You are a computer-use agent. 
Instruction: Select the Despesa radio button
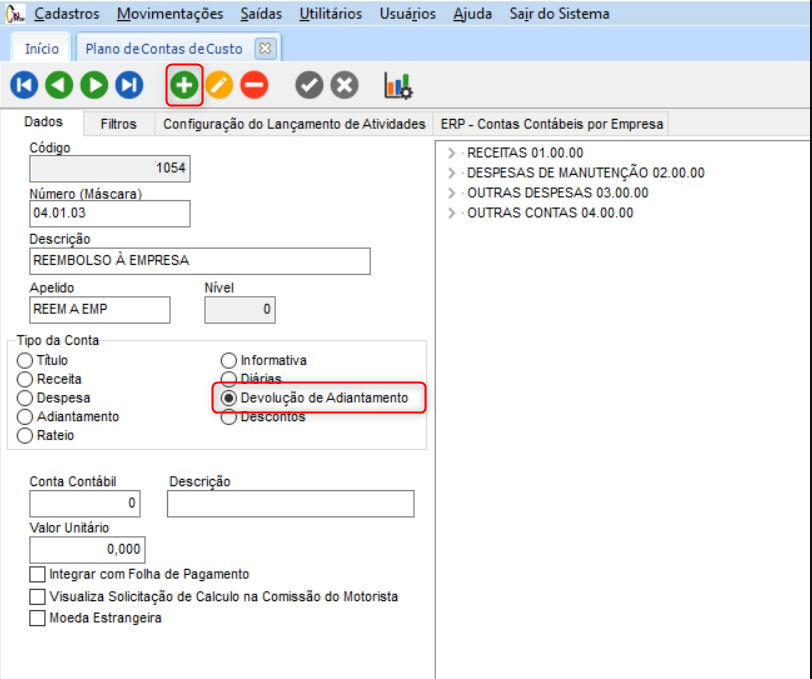tap(26, 398)
